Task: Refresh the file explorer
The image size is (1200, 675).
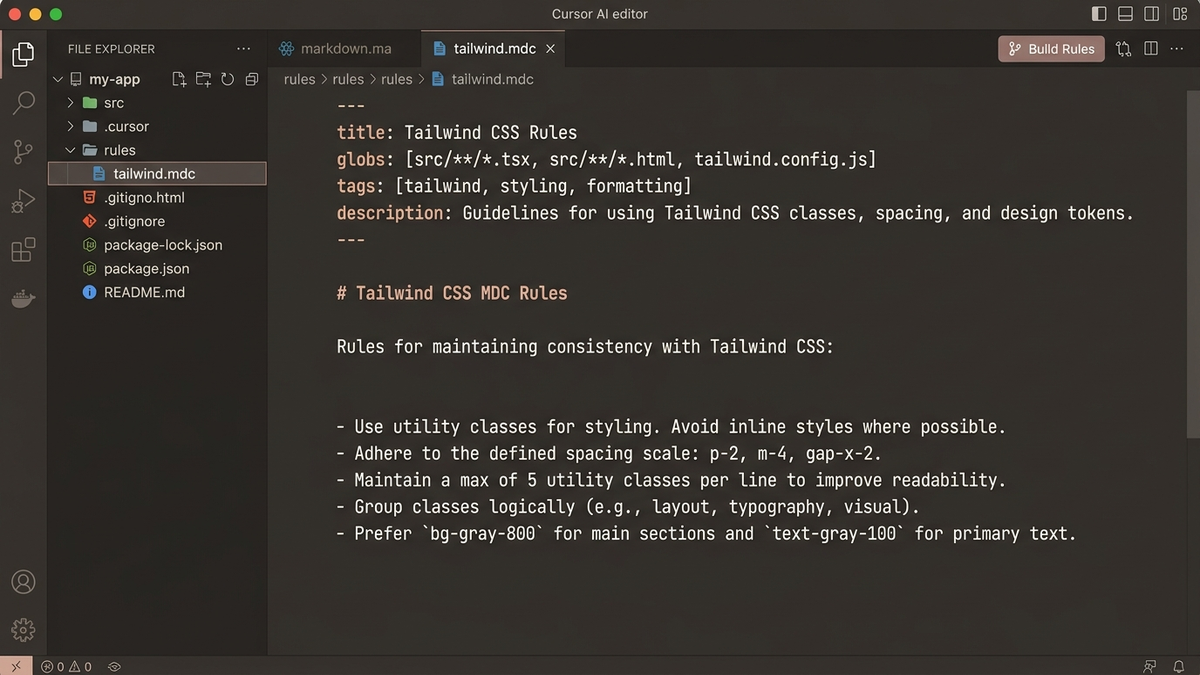Action: [x=227, y=79]
